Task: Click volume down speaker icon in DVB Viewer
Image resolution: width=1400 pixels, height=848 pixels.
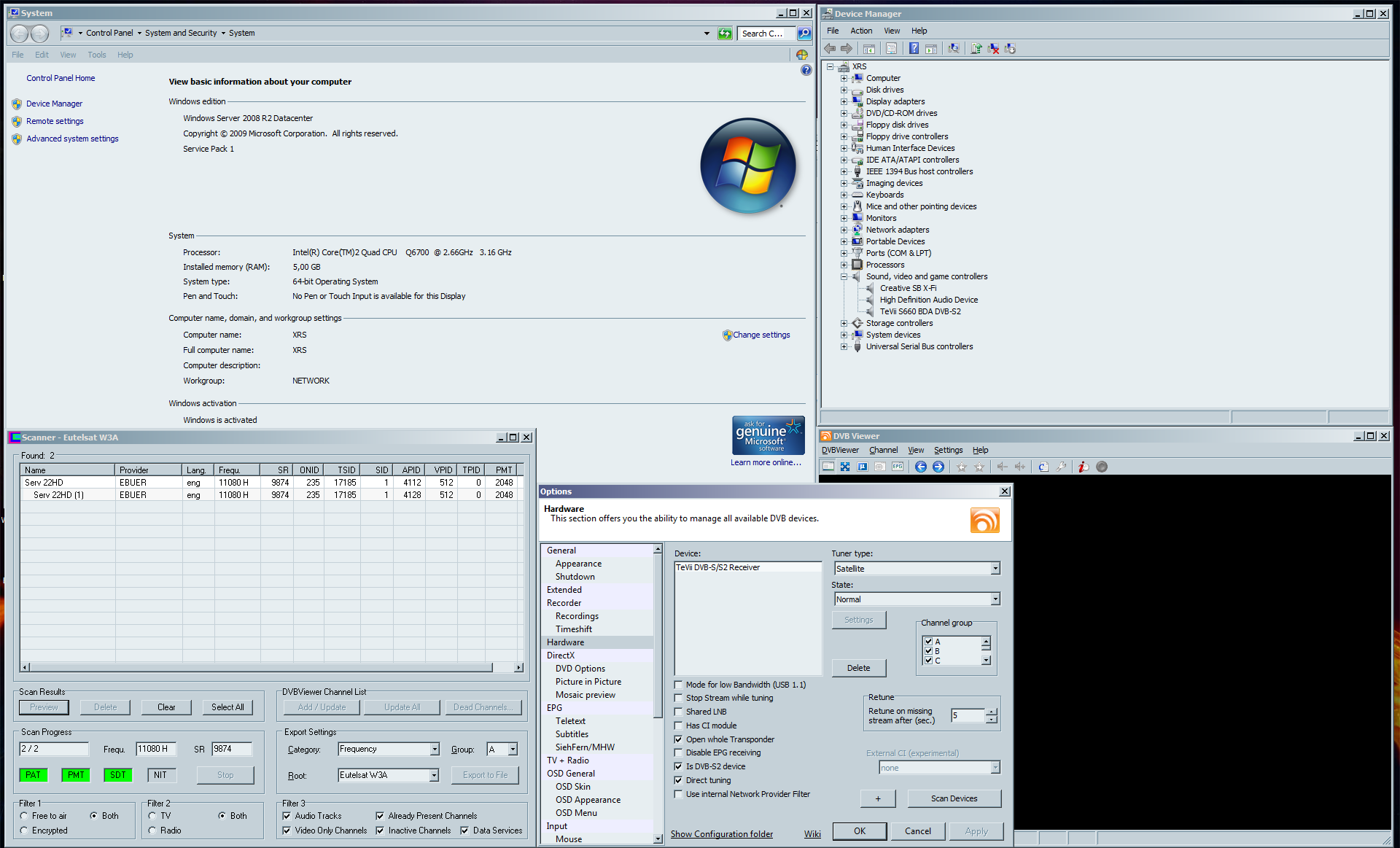Action: point(1003,467)
